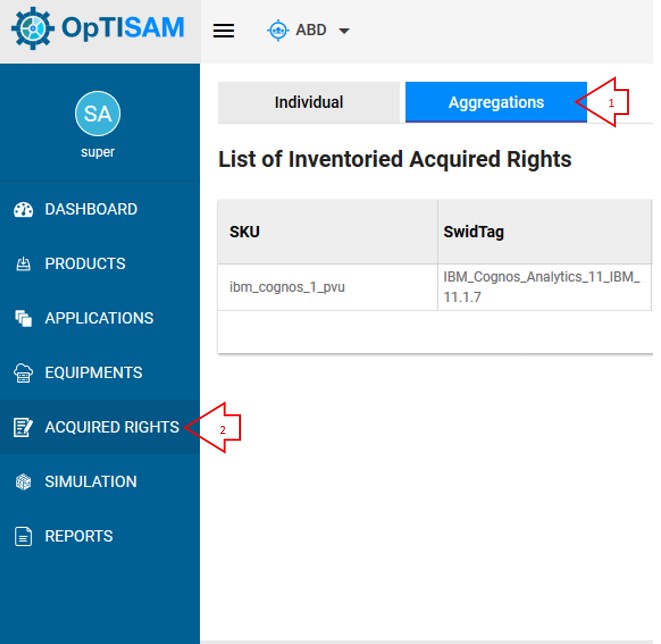Screen dimensions: 661x644
Task: Select the ibm_cognos_1_pvu row cell
Action: click(328, 287)
